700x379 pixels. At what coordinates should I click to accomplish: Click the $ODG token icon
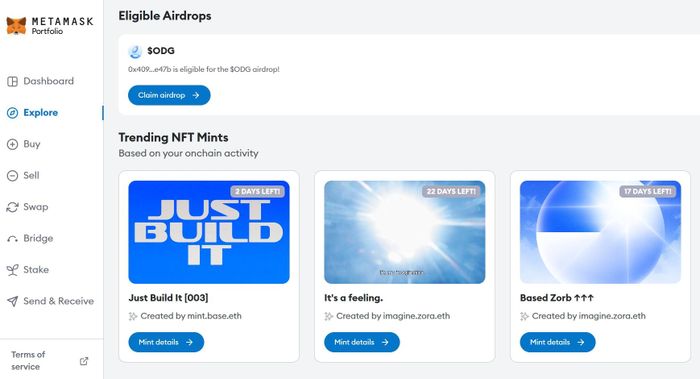[x=135, y=51]
